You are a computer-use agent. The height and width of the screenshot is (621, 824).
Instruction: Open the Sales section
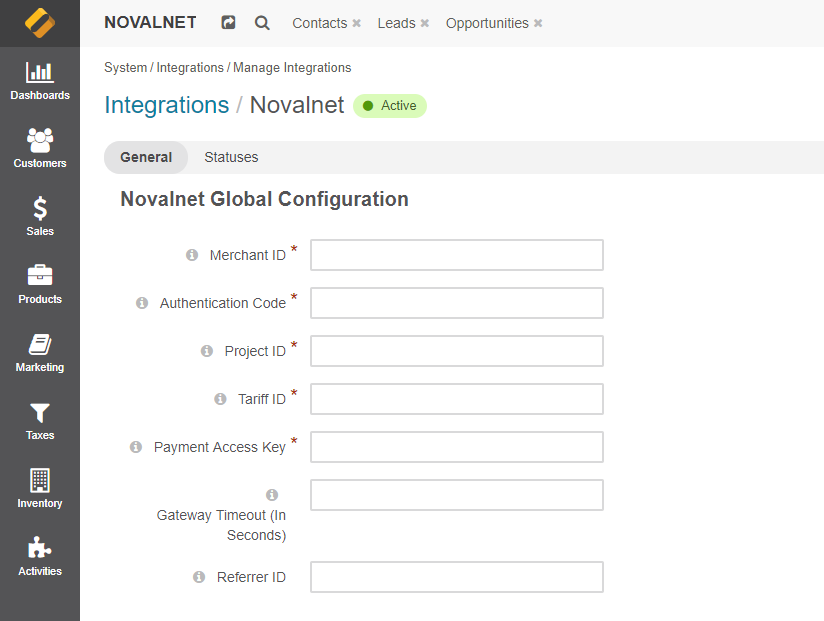(39, 216)
